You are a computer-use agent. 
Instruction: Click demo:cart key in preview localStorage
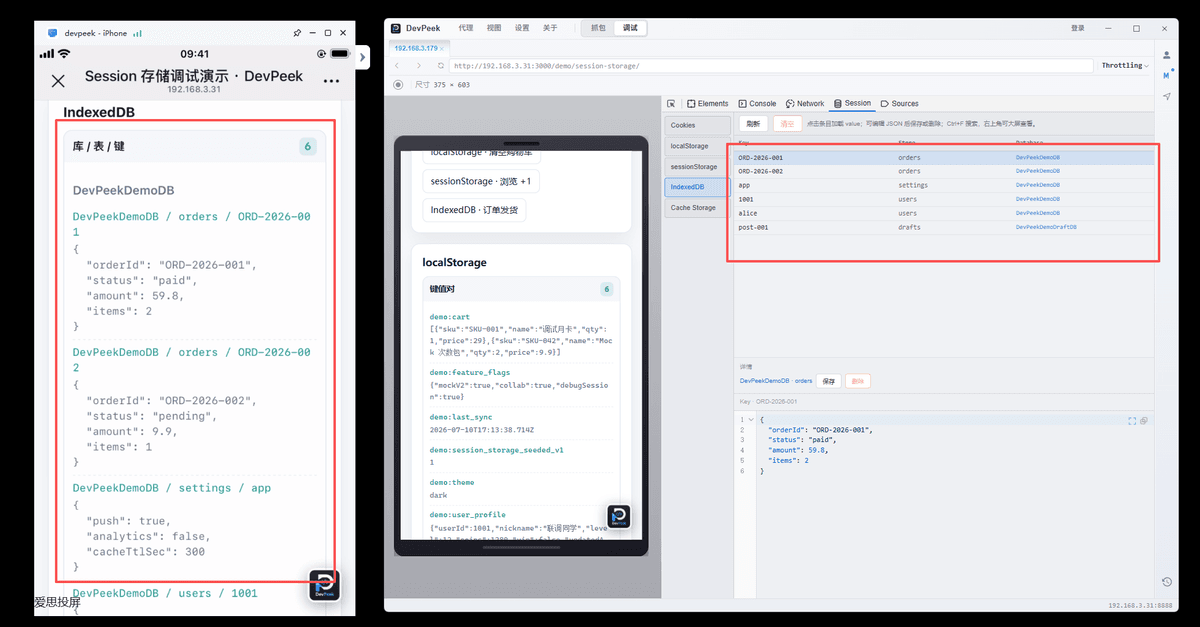click(450, 317)
